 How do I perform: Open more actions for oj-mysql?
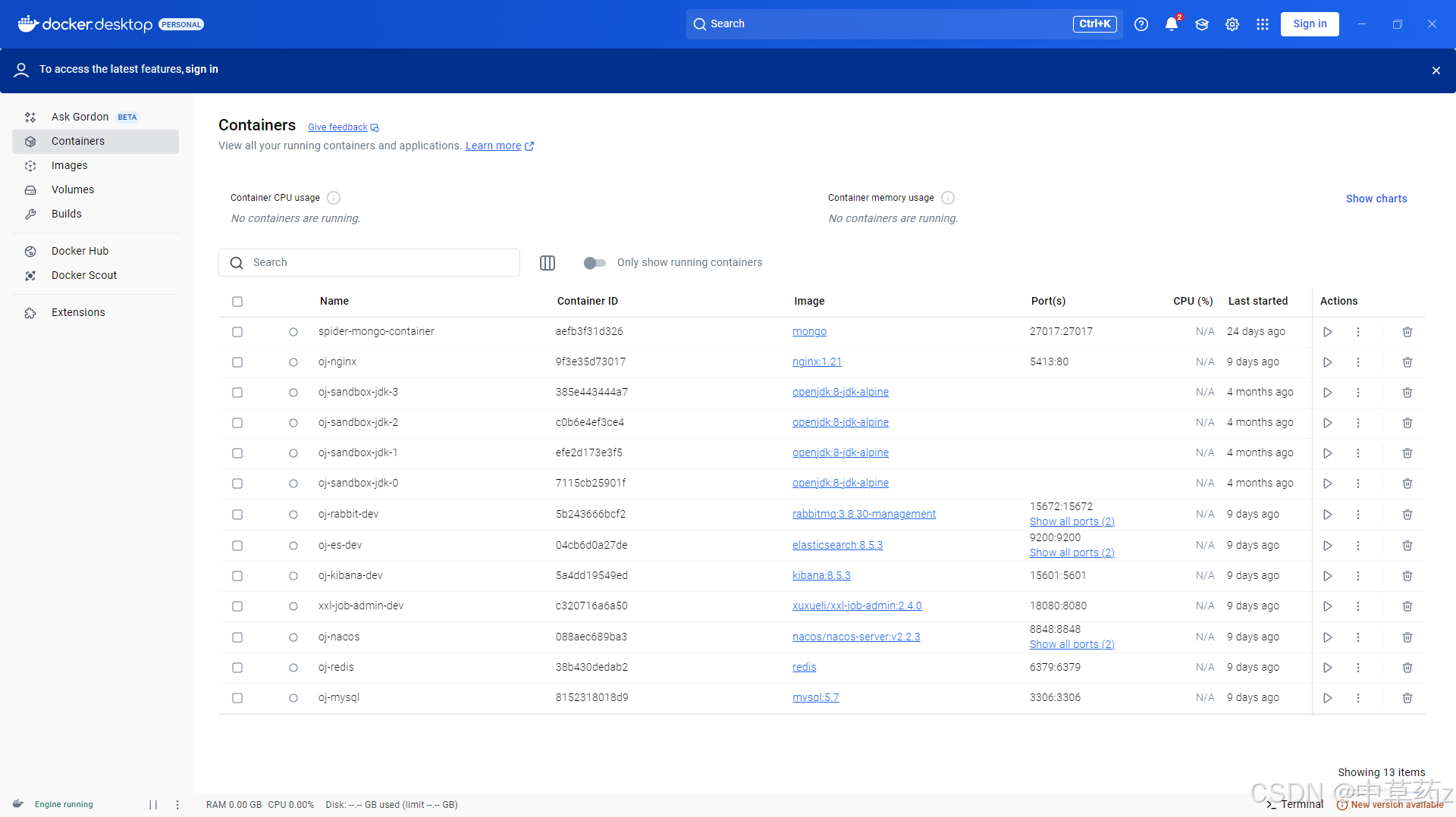pyautogui.click(x=1358, y=698)
